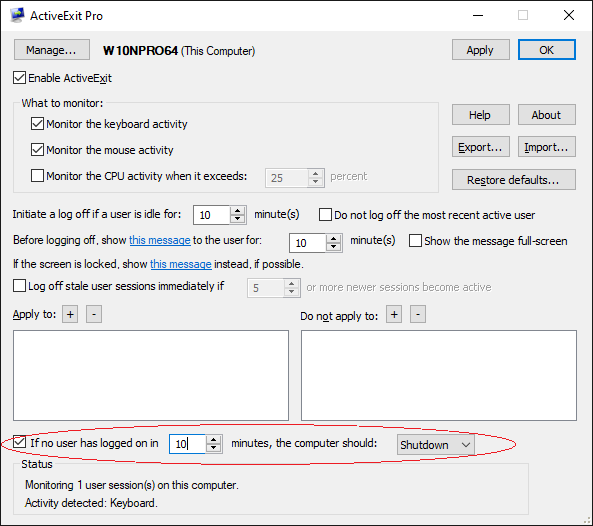This screenshot has height=526, width=593.
Task: Open the Manage... dialog
Action: (52, 50)
